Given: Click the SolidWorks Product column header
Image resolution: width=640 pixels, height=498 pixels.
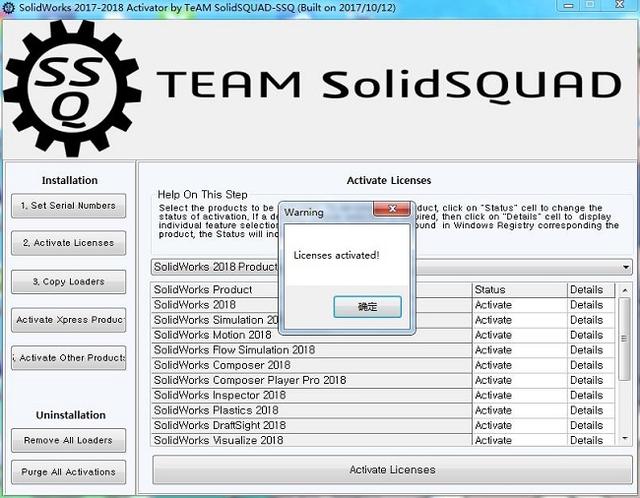Looking at the screenshot, I should click(311, 290).
